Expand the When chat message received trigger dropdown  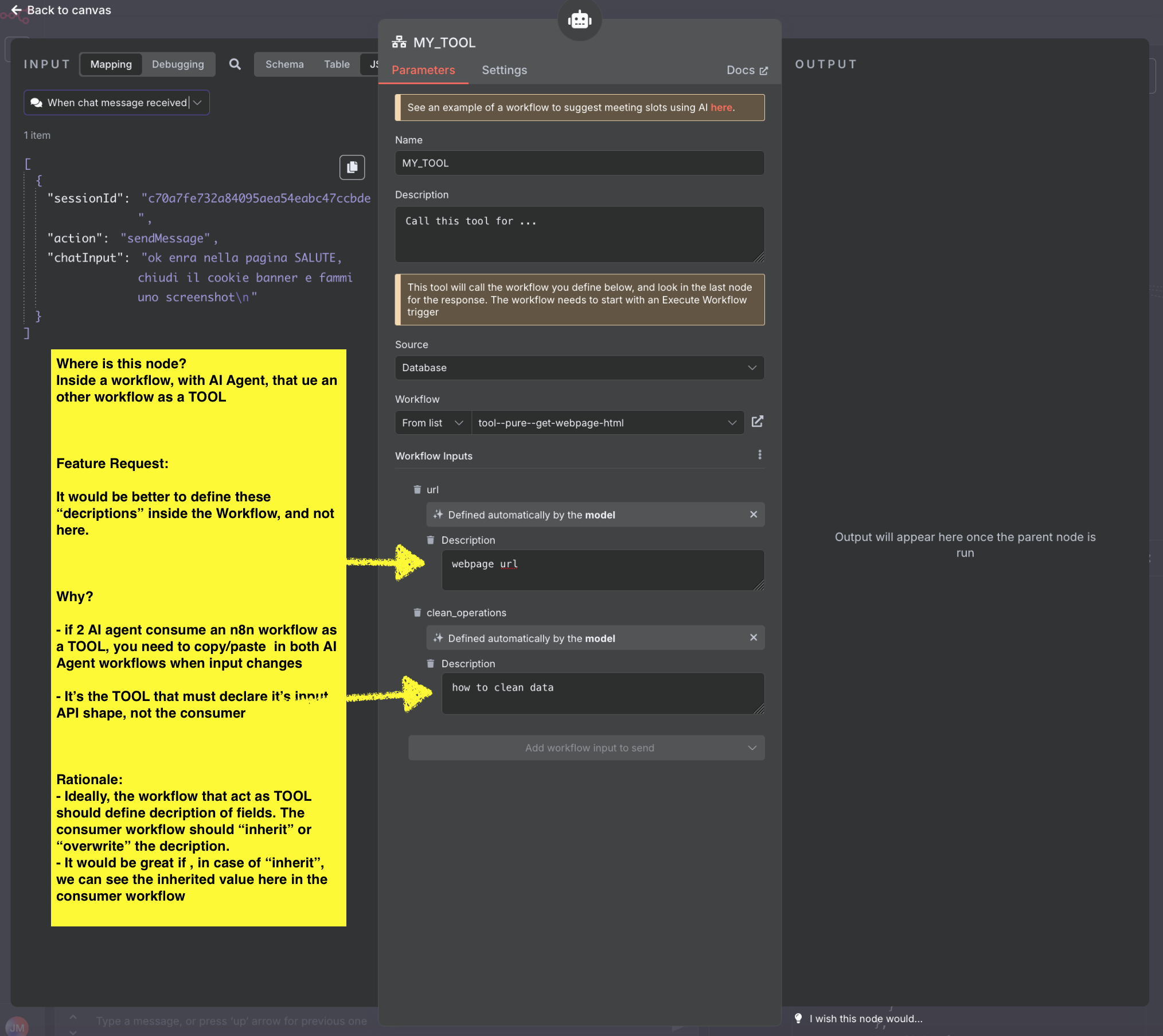pos(198,102)
